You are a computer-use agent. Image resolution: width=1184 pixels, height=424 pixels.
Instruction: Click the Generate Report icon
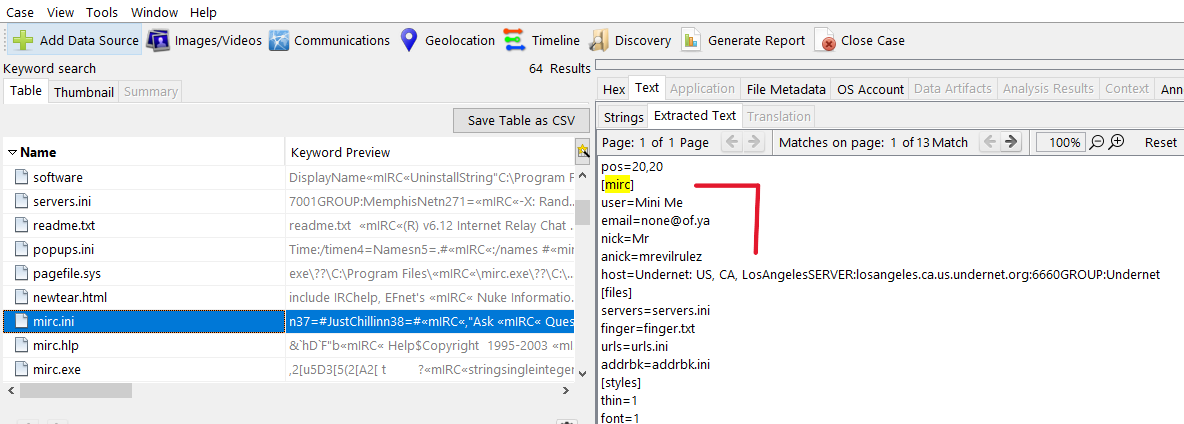click(691, 41)
